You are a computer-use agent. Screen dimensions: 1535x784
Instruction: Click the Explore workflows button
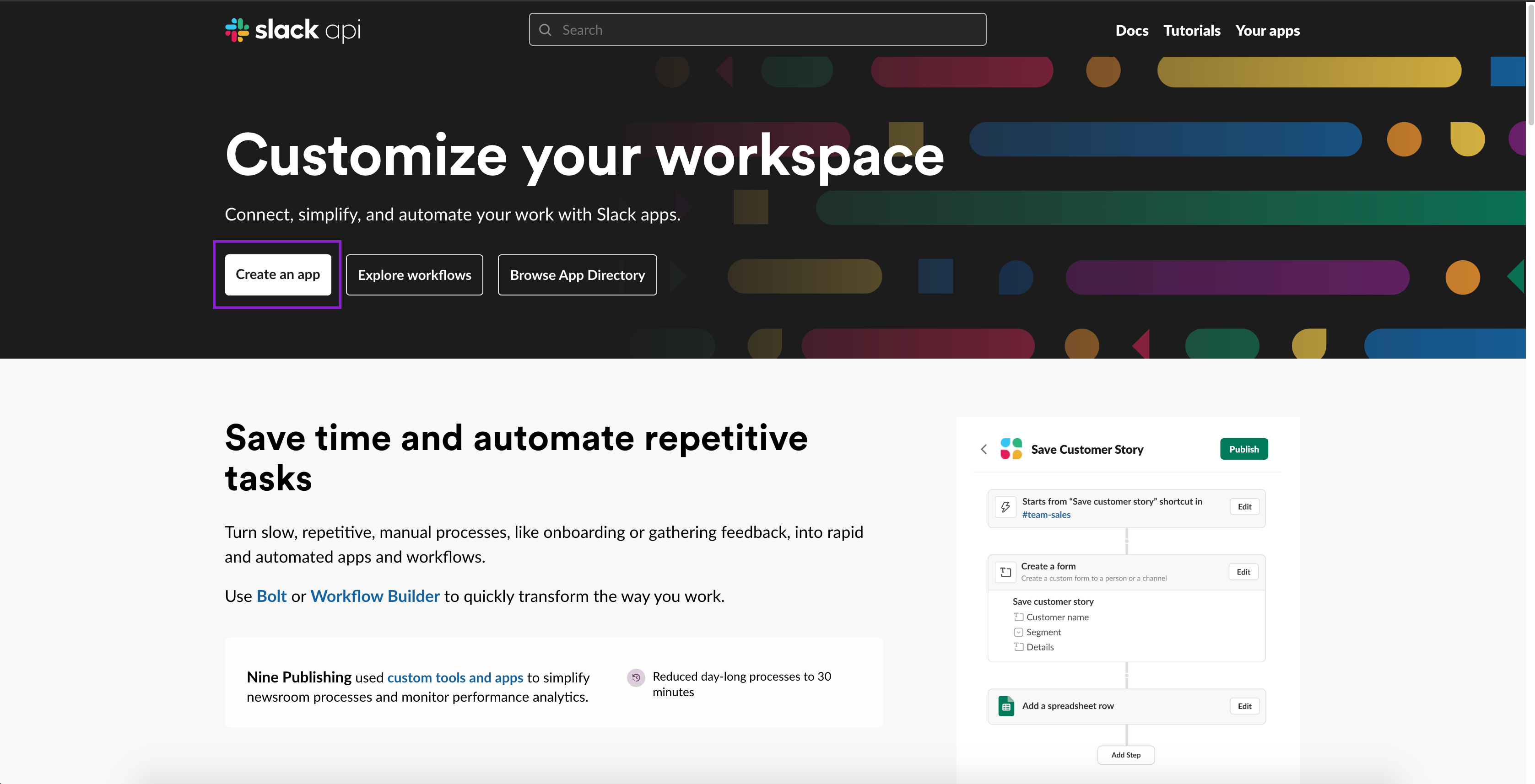[414, 274]
